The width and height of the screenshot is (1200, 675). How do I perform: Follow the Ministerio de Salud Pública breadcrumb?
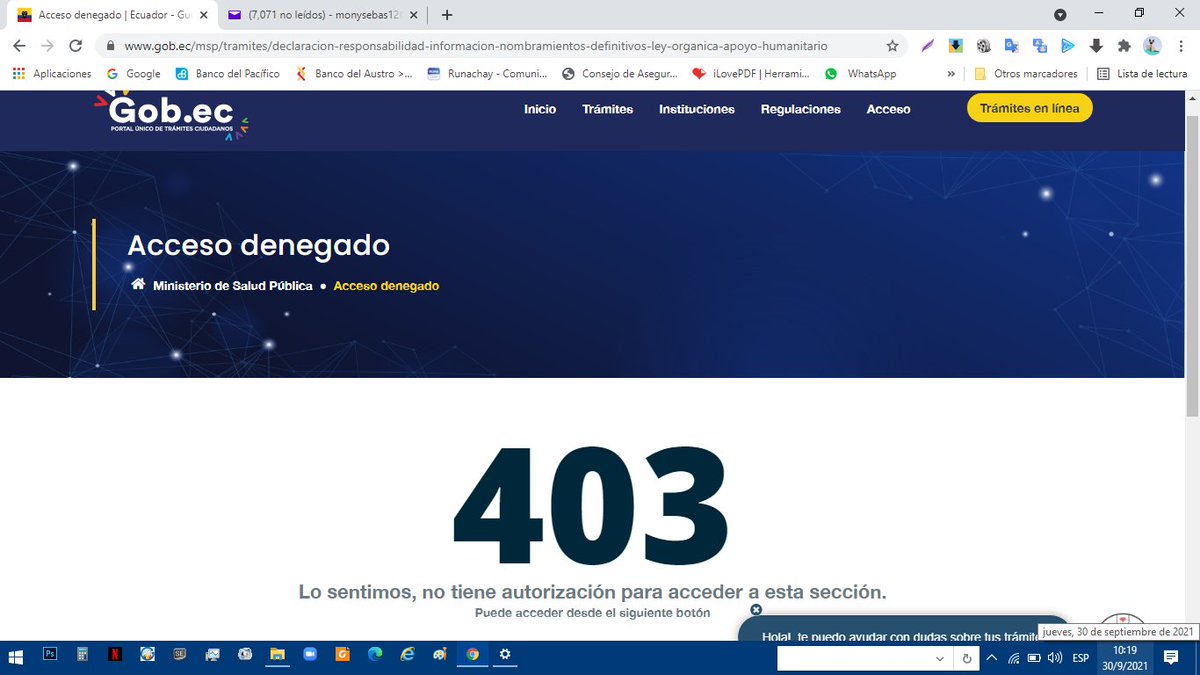(233, 286)
